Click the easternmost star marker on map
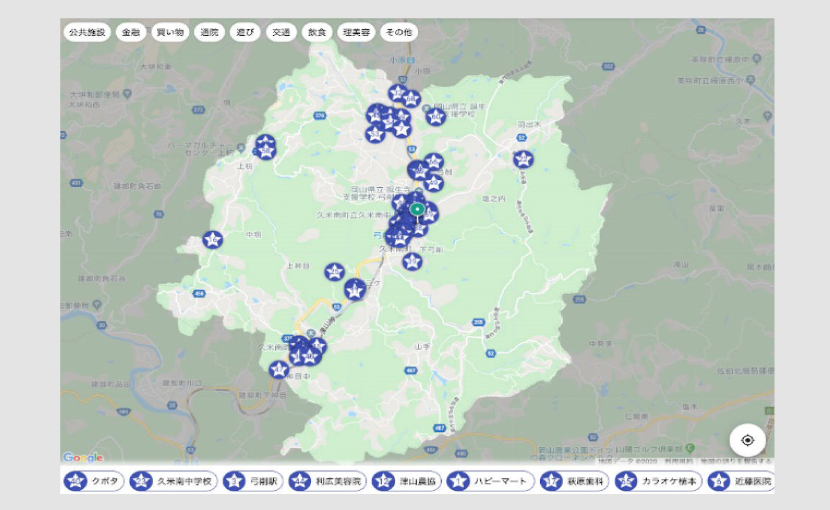Screen dimensions: 830x510 pos(523,159)
